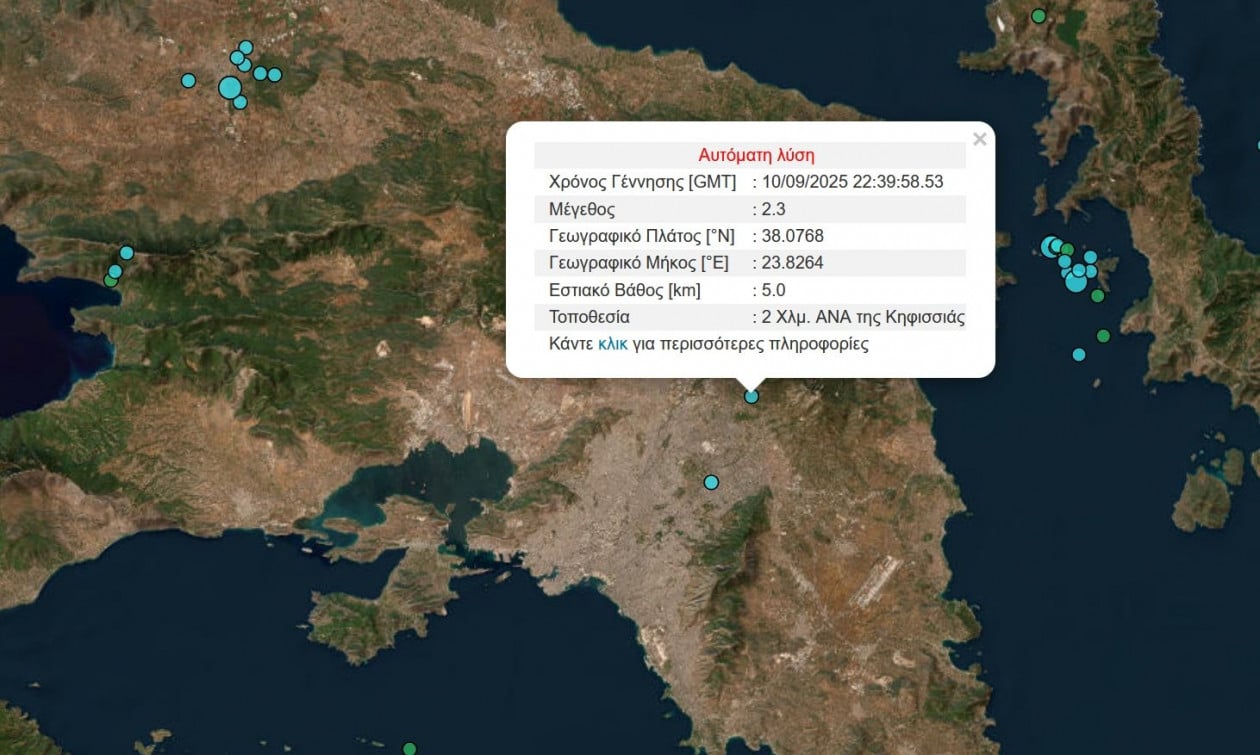Select the uppermost cyan marker on western coast
Image resolution: width=1260 pixels, height=755 pixels.
click(126, 253)
